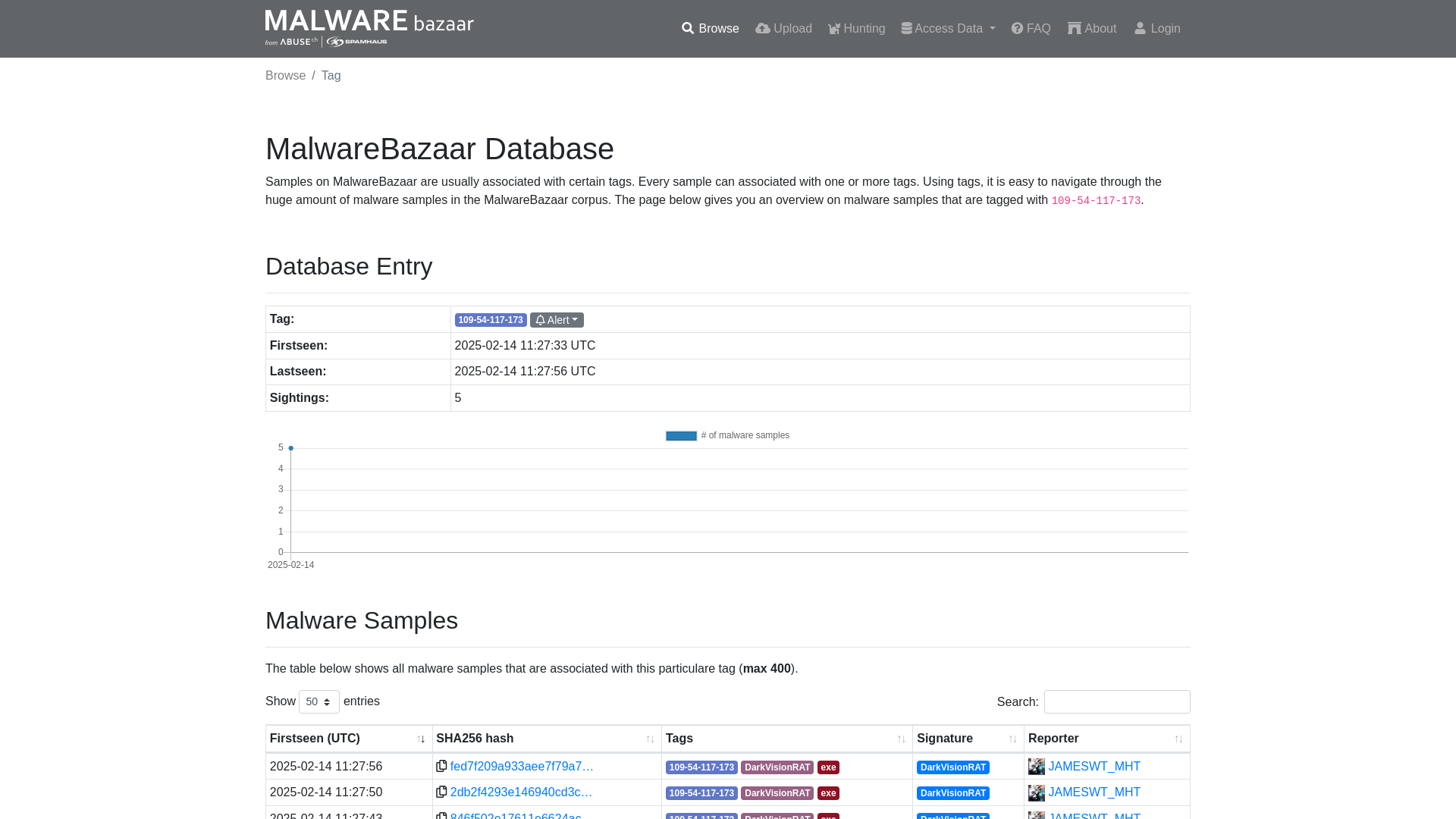The image size is (1456, 819).
Task: Sort by Signature column
Action: [968, 739]
